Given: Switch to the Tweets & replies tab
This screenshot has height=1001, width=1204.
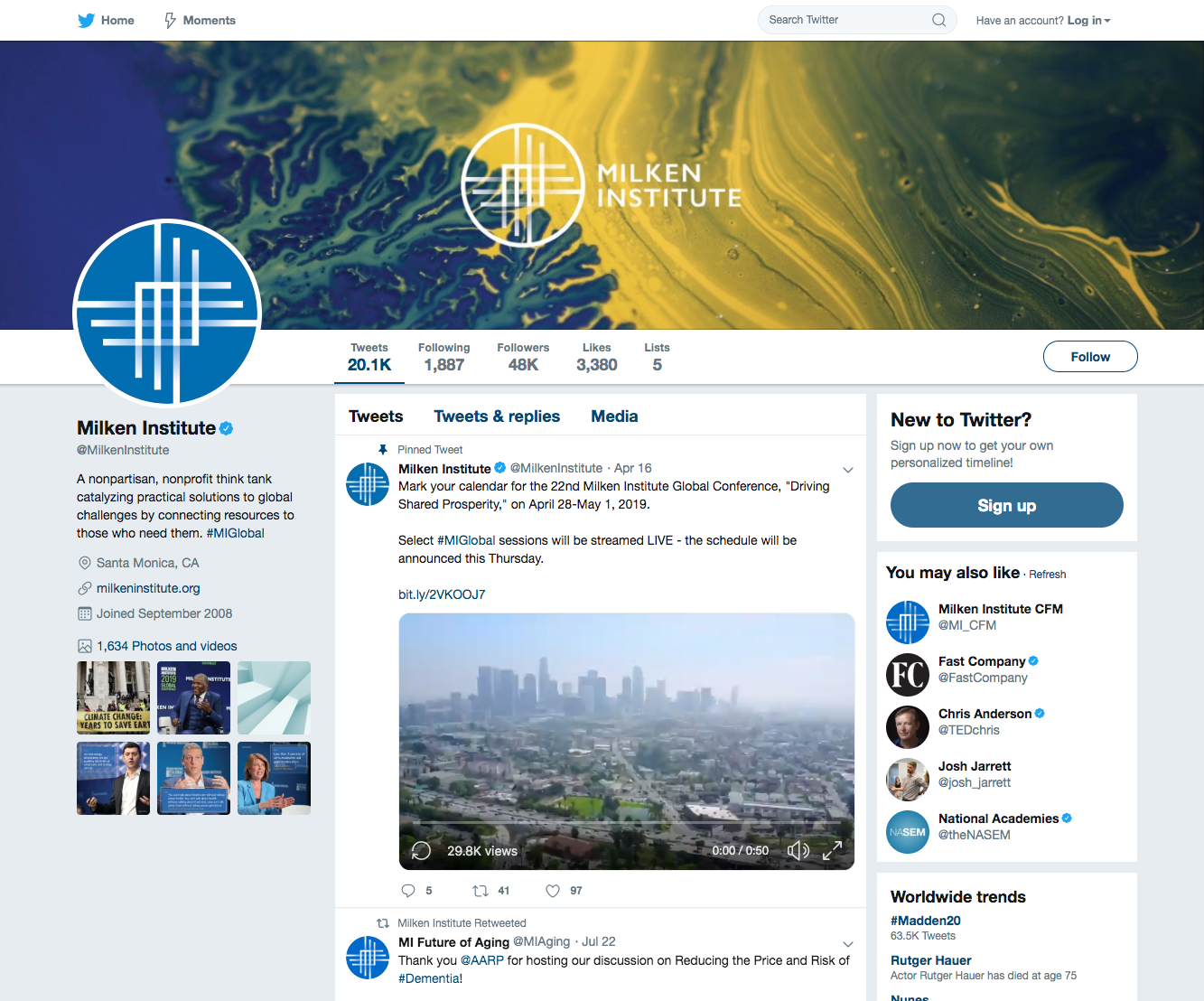Looking at the screenshot, I should coord(497,416).
